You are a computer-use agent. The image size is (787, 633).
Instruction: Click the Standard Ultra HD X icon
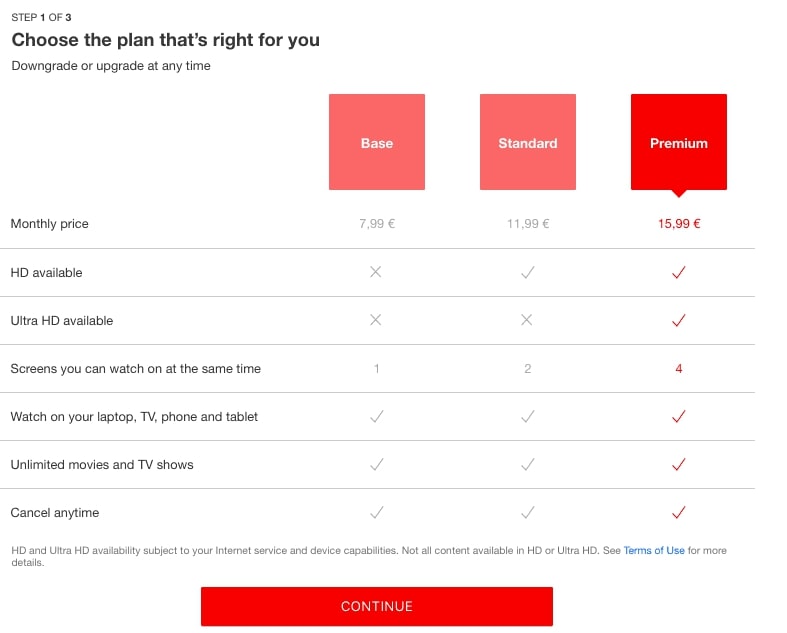527,321
